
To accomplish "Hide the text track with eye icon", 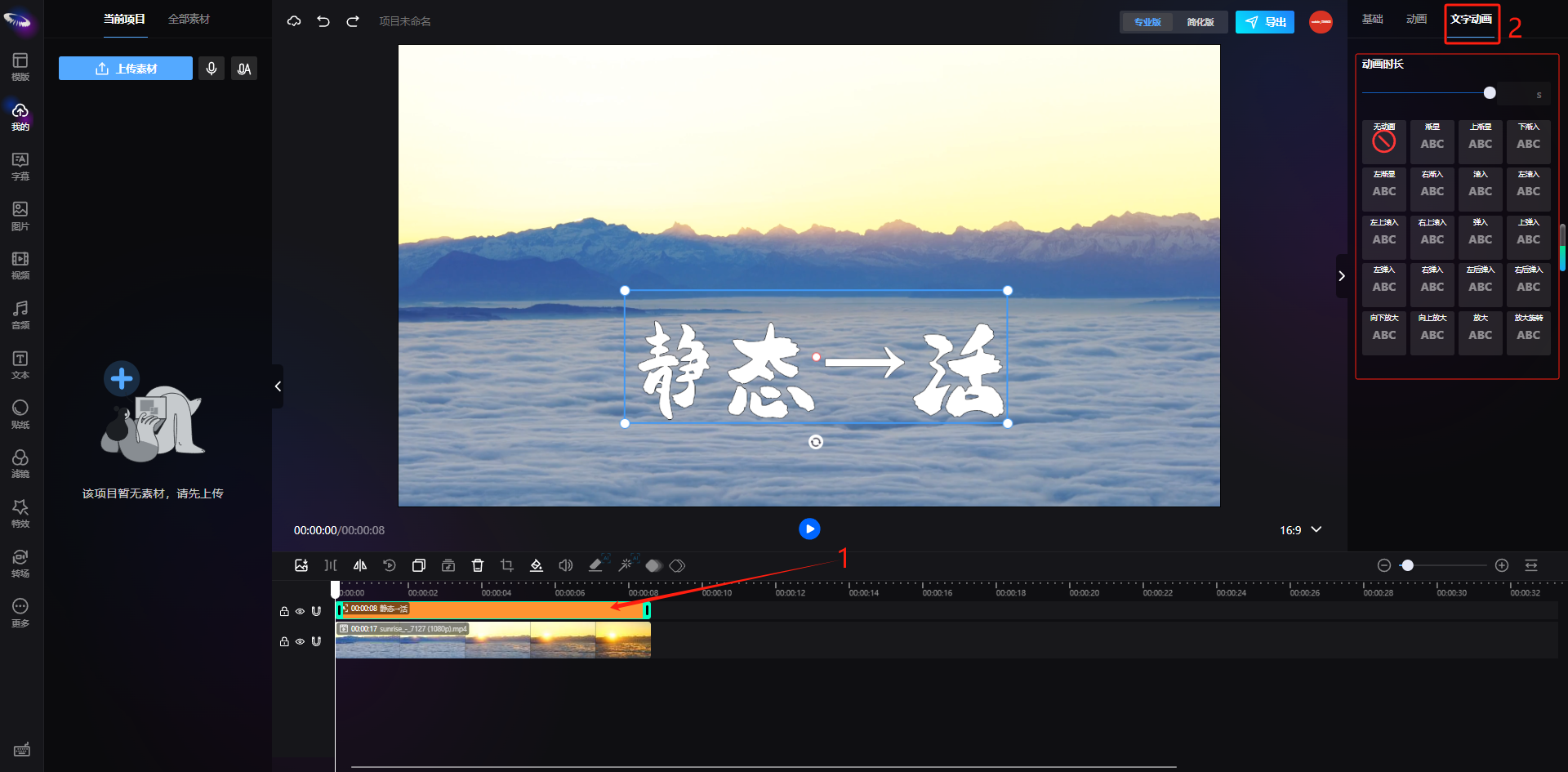I will [300, 611].
